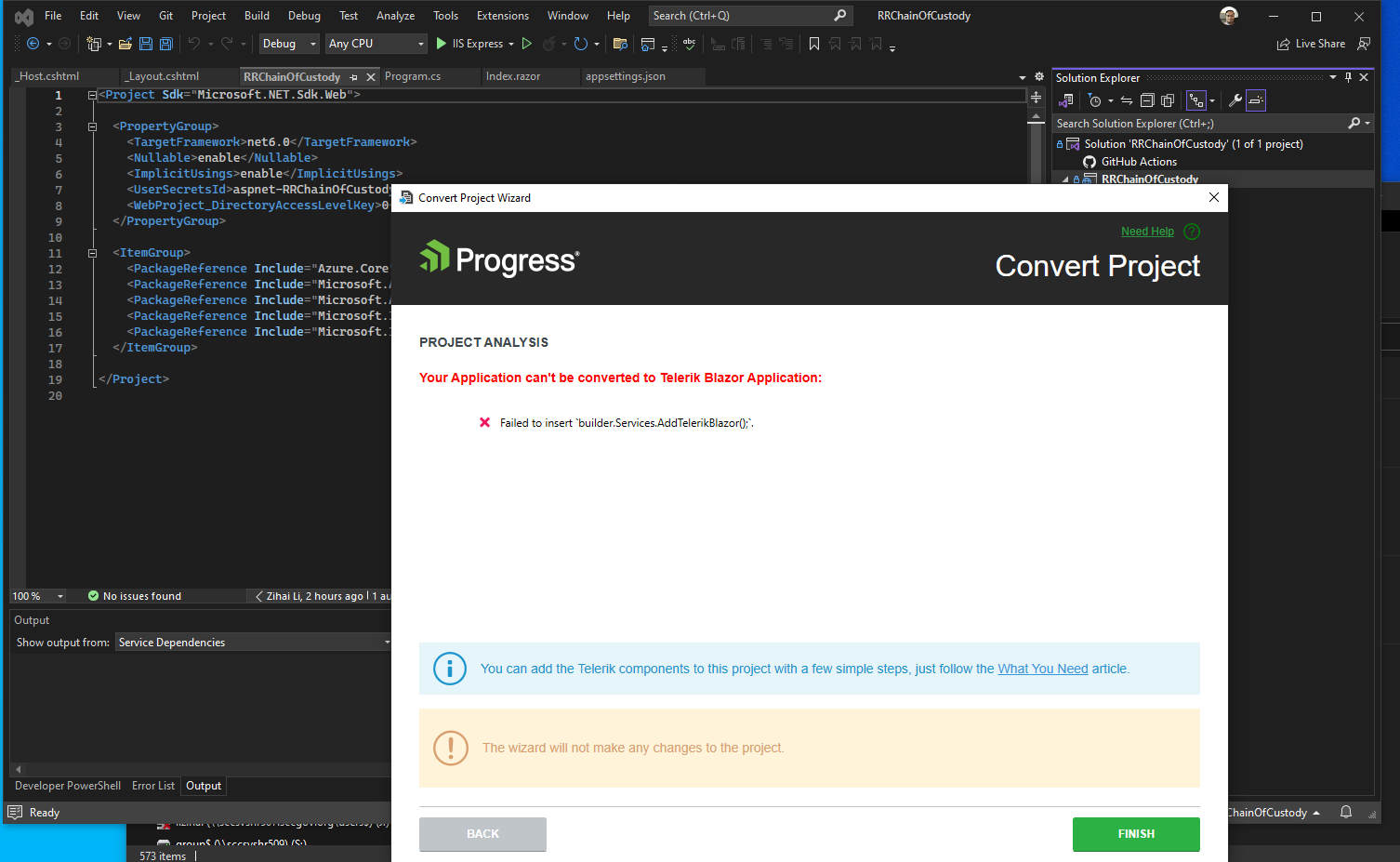Open the open-documents list dropdown arrow

(x=1023, y=77)
